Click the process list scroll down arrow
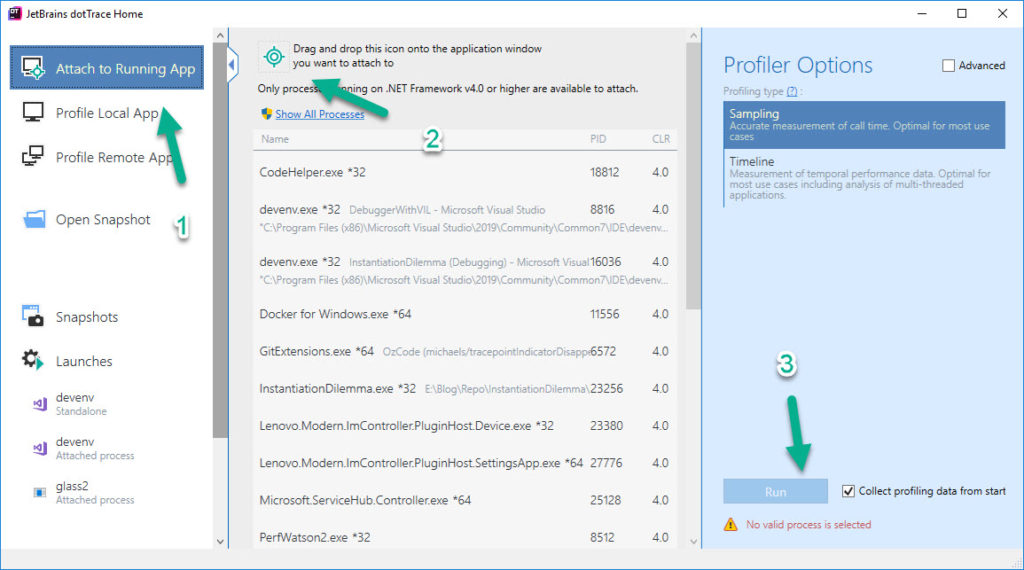 tap(694, 541)
